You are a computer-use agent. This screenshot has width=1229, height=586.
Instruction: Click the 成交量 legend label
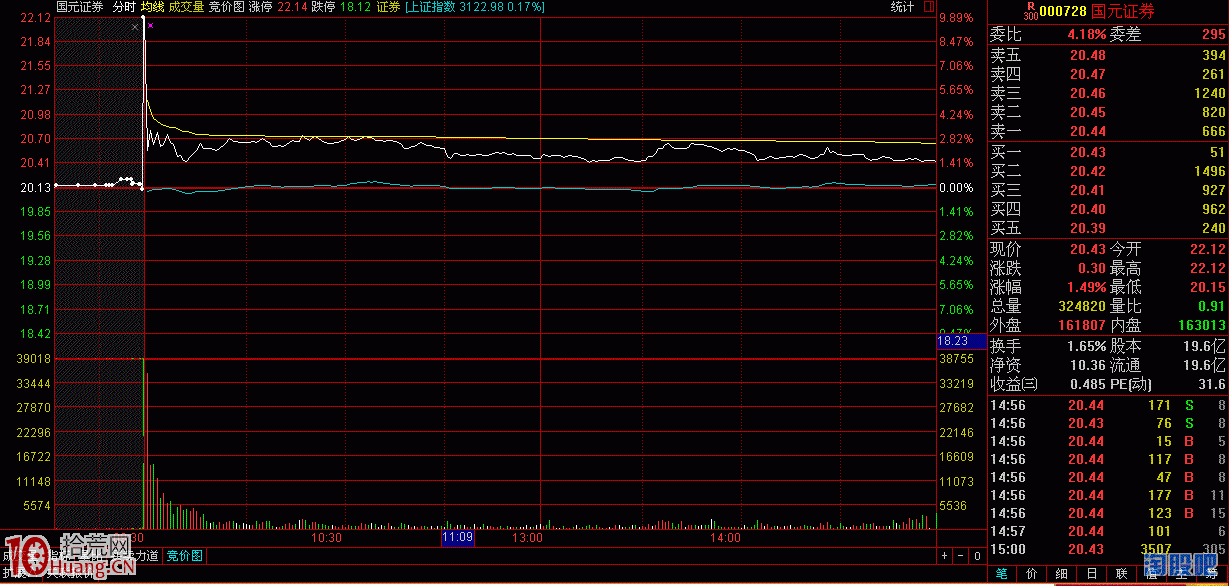tap(186, 7)
